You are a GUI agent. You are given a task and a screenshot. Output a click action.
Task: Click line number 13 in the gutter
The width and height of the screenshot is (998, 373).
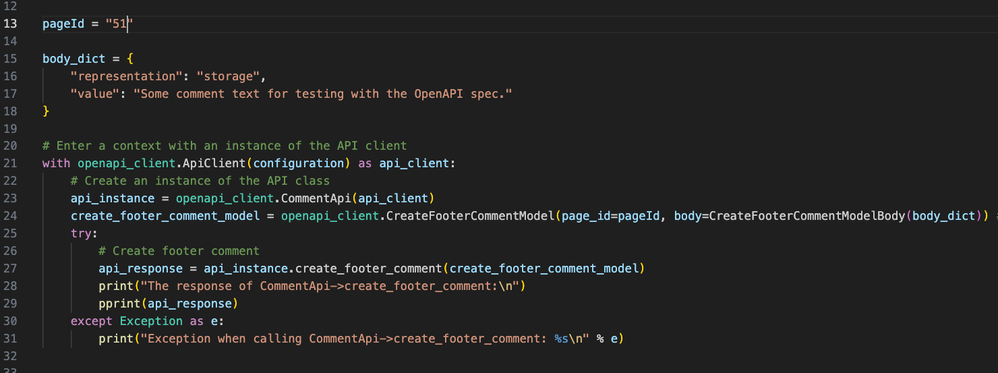(x=10, y=24)
